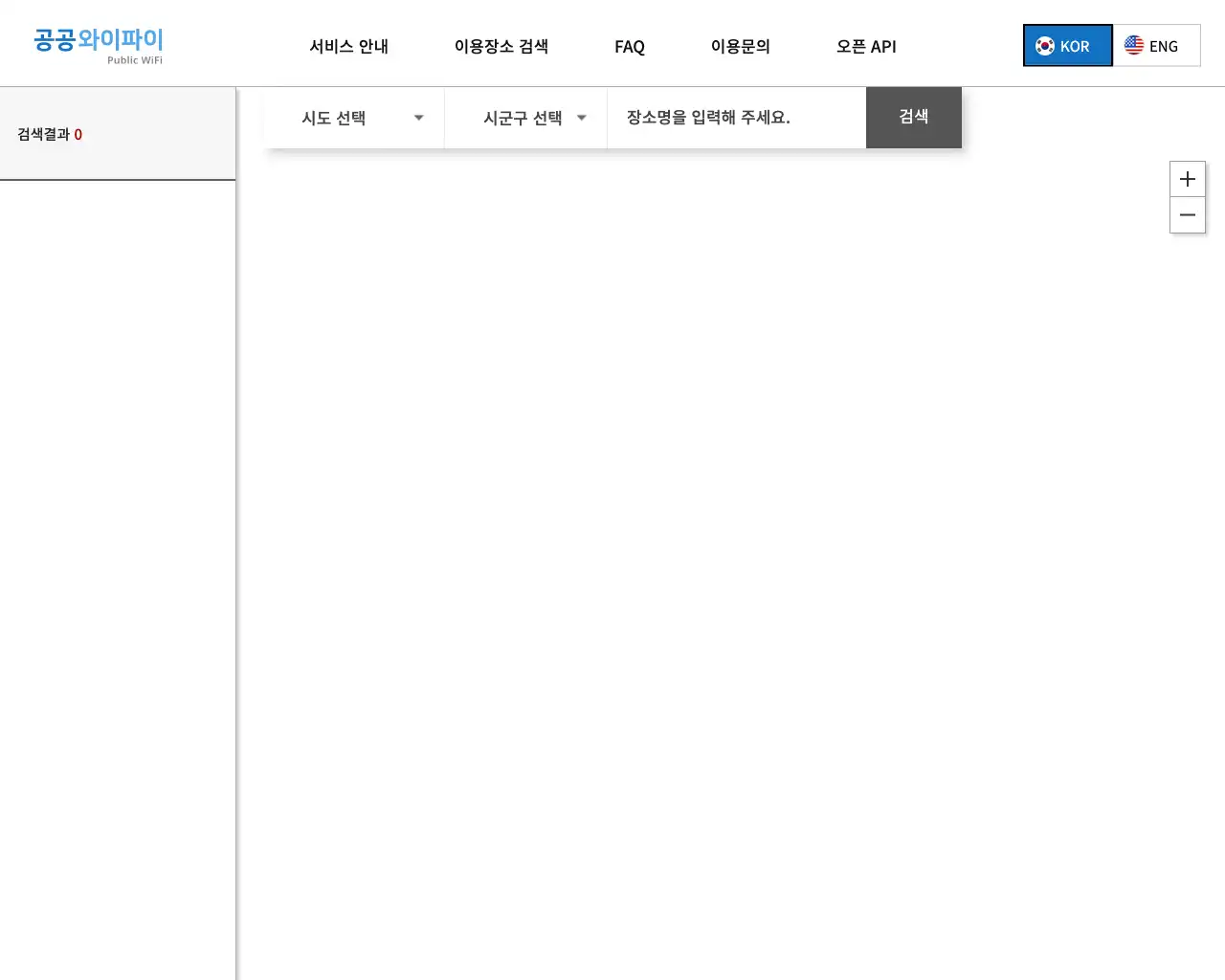1225x980 pixels.
Task: Click the 시도 선택 dropdown arrow
Action: click(x=418, y=118)
